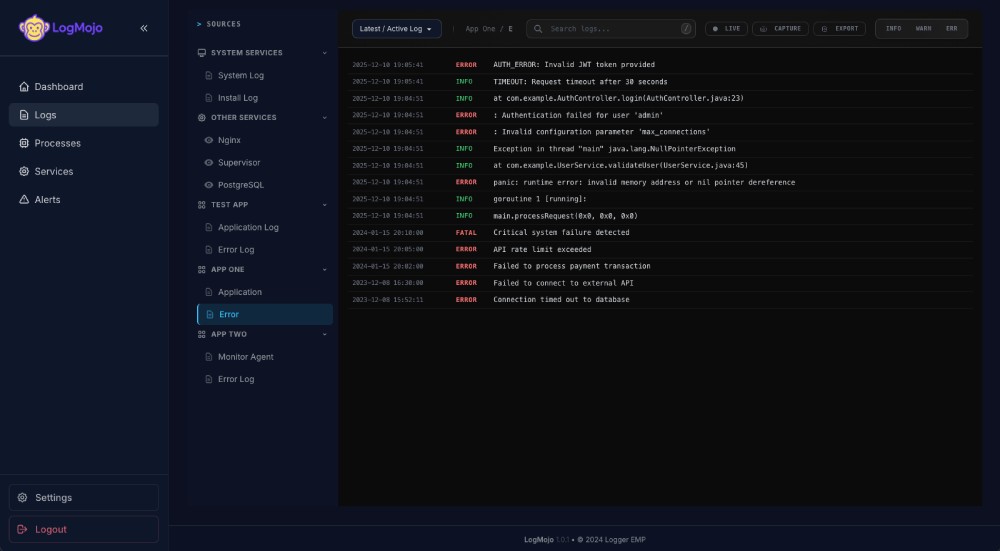Click the Services gear icon
This screenshot has height=551, width=1000.
pyautogui.click(x=24, y=172)
